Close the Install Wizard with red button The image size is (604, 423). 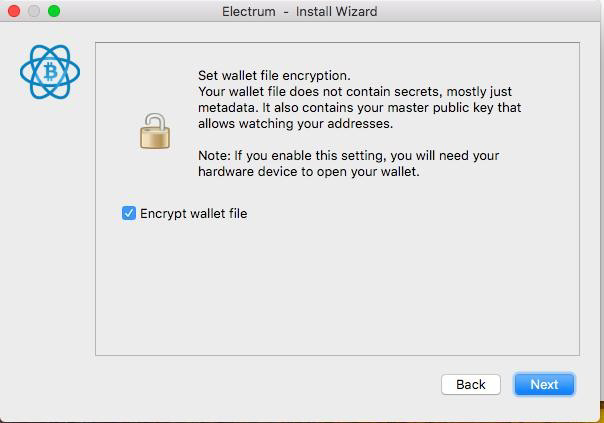click(x=14, y=11)
